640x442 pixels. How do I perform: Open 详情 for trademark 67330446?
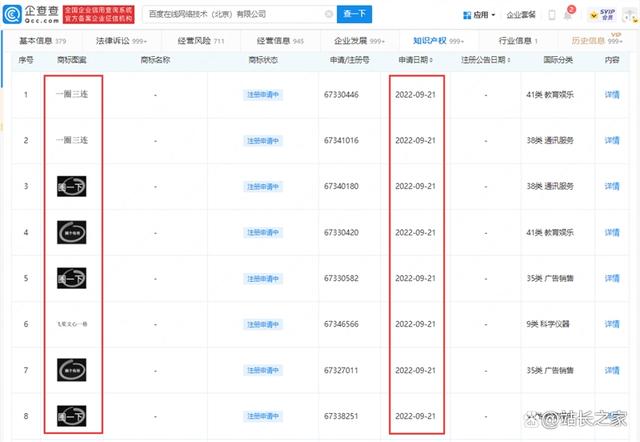[x=612, y=95]
